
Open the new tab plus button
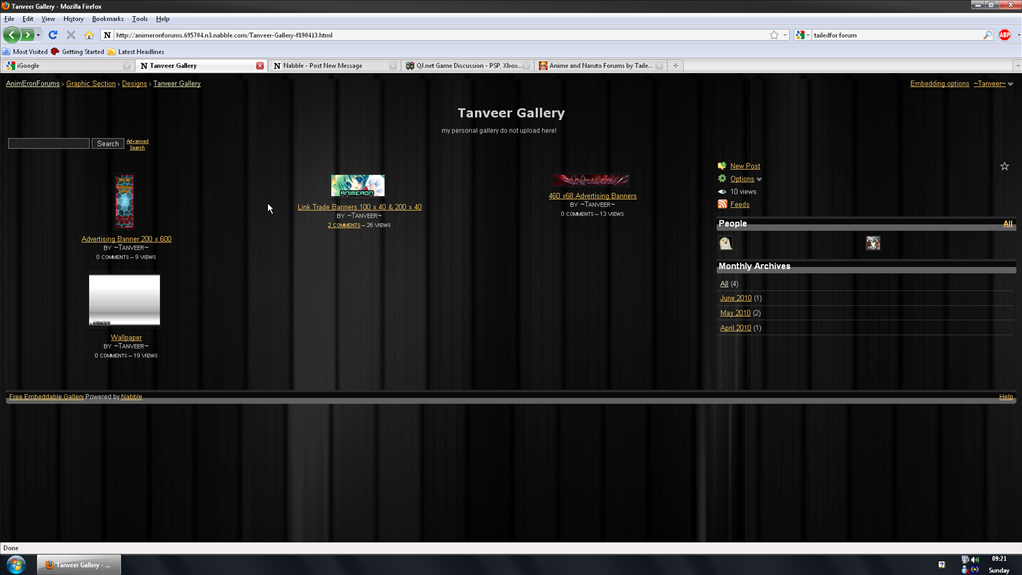[x=676, y=66]
